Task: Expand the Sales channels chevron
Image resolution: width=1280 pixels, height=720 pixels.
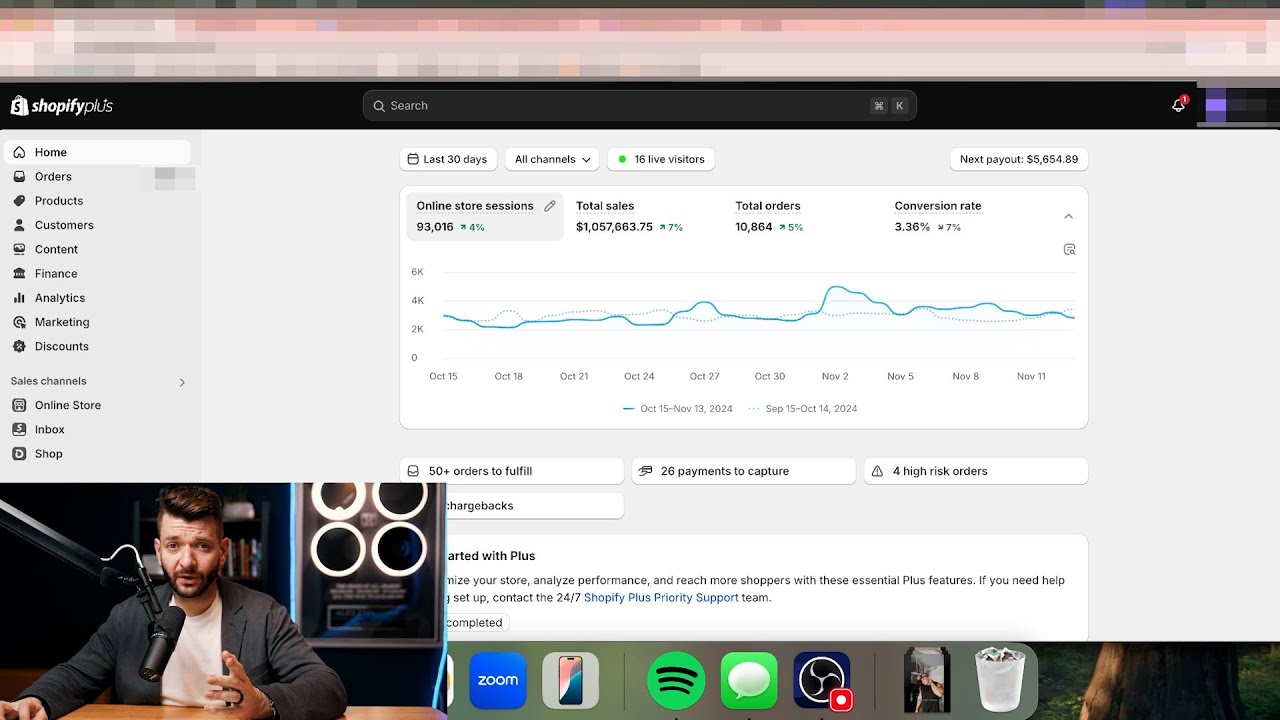Action: [182, 382]
